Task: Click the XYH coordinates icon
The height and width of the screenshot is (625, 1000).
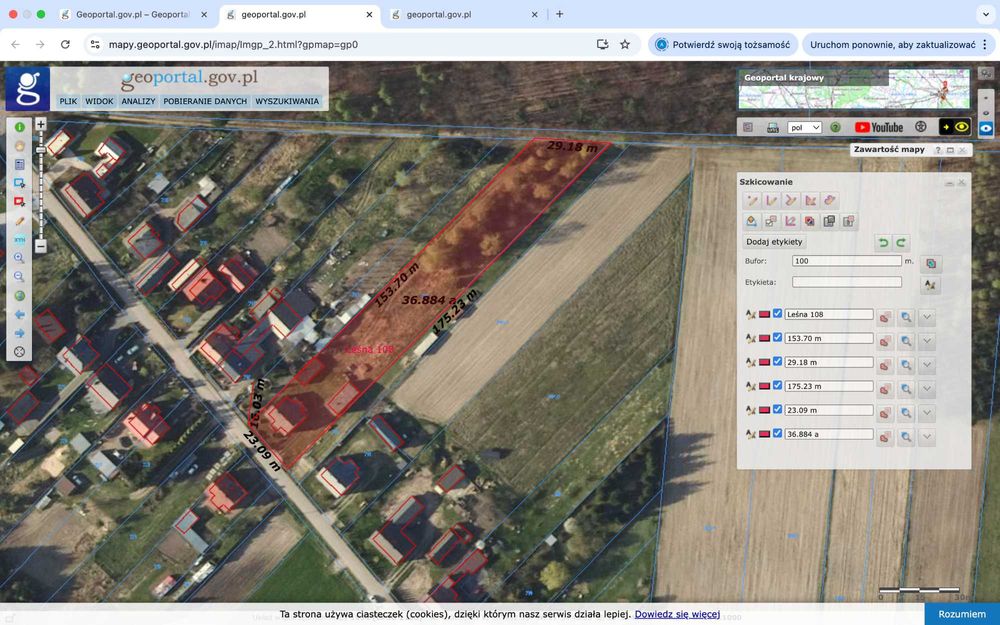Action: tap(19, 240)
